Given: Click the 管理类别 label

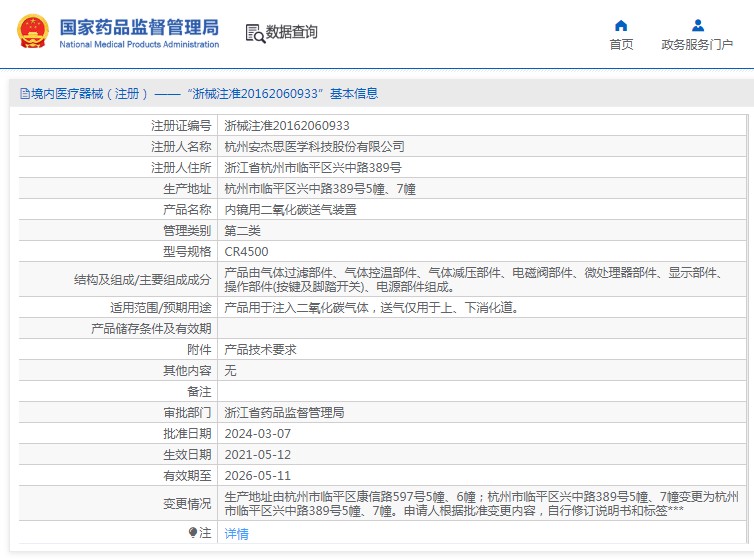Looking at the screenshot, I should point(188,231).
